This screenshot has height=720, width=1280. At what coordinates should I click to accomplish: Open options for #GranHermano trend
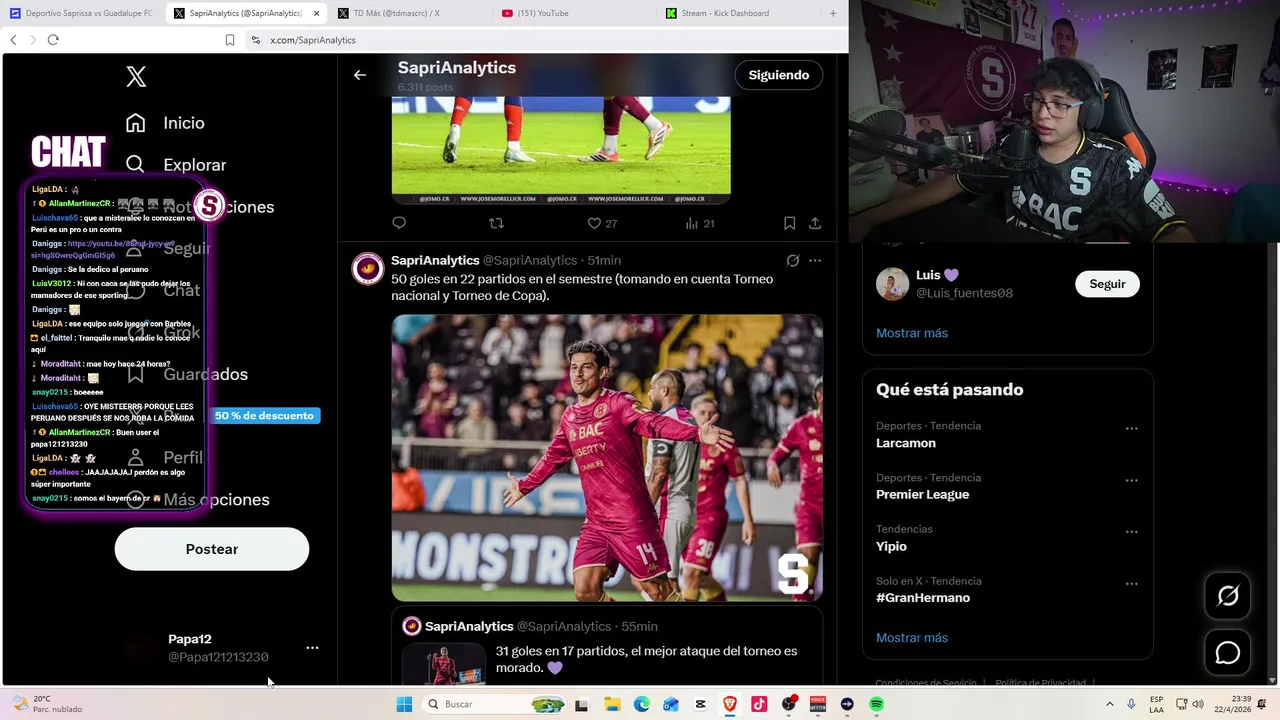[1131, 584]
